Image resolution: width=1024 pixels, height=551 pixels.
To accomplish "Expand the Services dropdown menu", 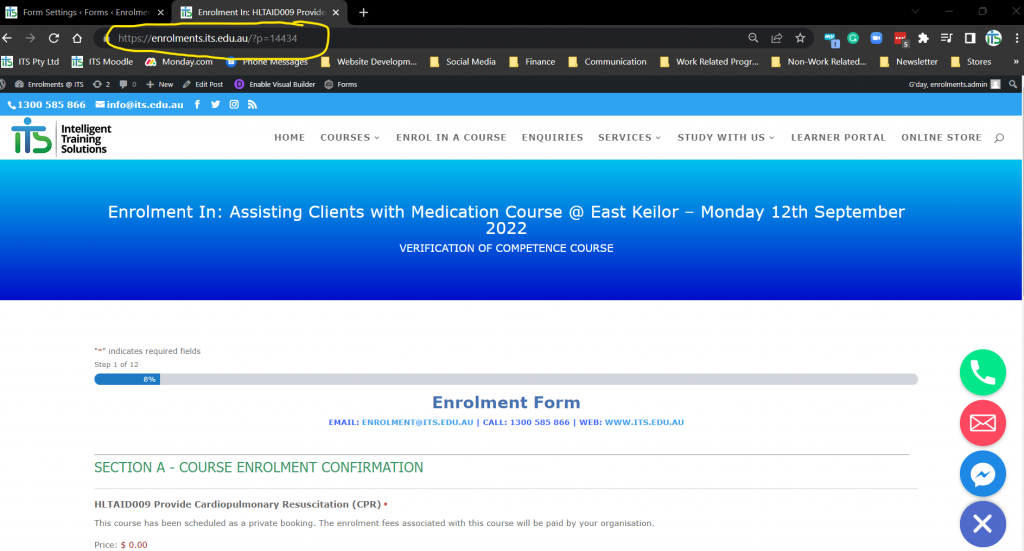I will tap(630, 137).
